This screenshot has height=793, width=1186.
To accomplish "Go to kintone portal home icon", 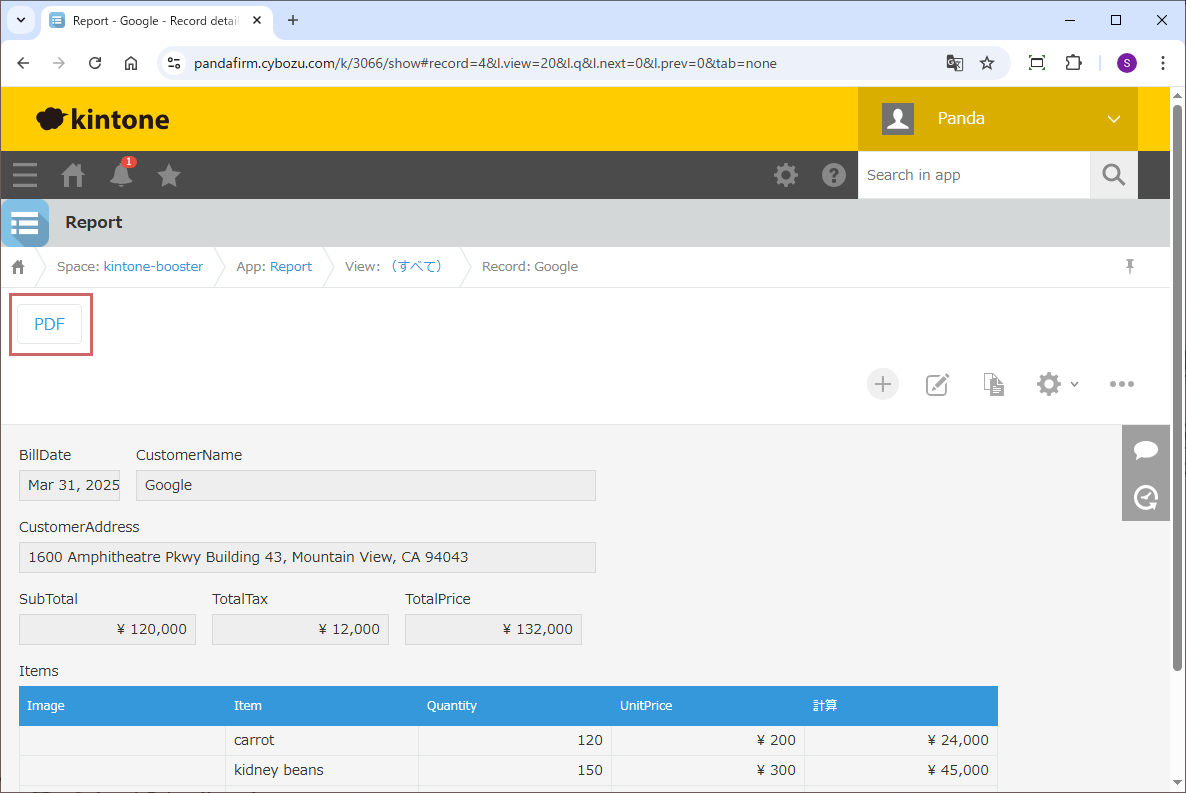I will click(x=73, y=175).
